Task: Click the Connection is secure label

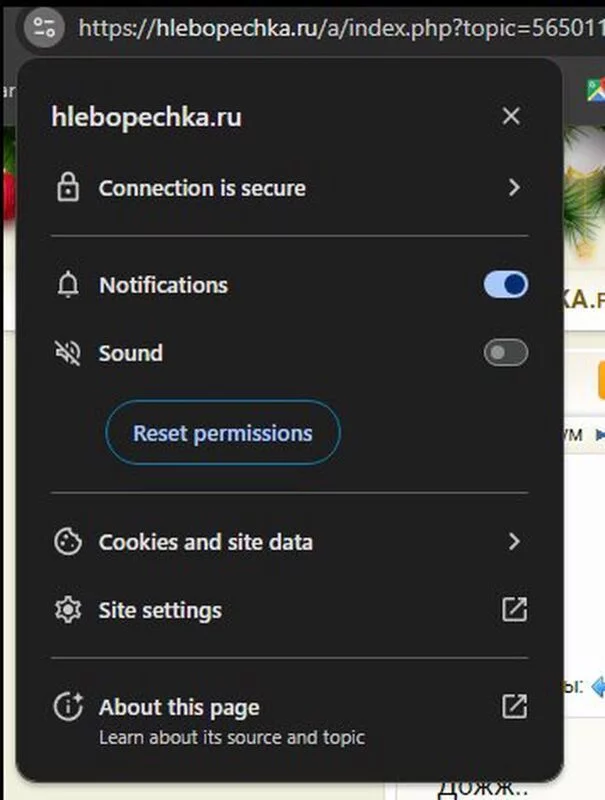Action: pyautogui.click(x=202, y=188)
